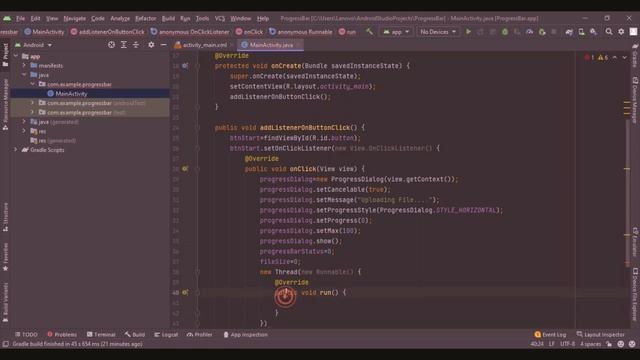Toggle the Resource Manager side panel

5,105
